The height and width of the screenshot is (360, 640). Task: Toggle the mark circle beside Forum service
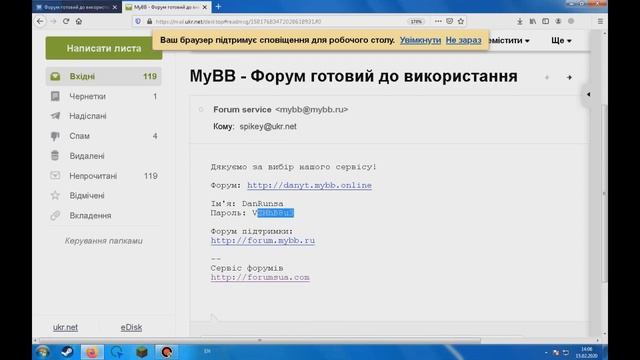[x=201, y=109]
